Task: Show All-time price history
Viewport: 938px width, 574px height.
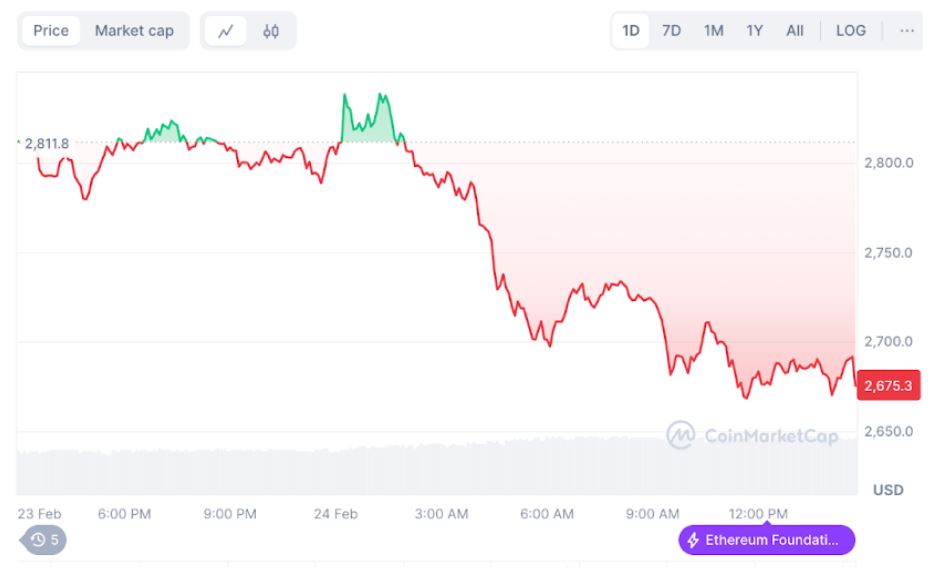Action: tap(795, 31)
